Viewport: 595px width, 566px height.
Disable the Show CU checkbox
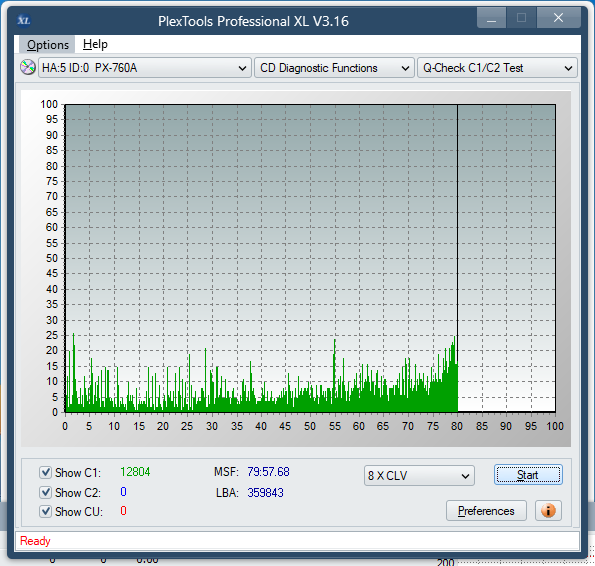[x=46, y=511]
